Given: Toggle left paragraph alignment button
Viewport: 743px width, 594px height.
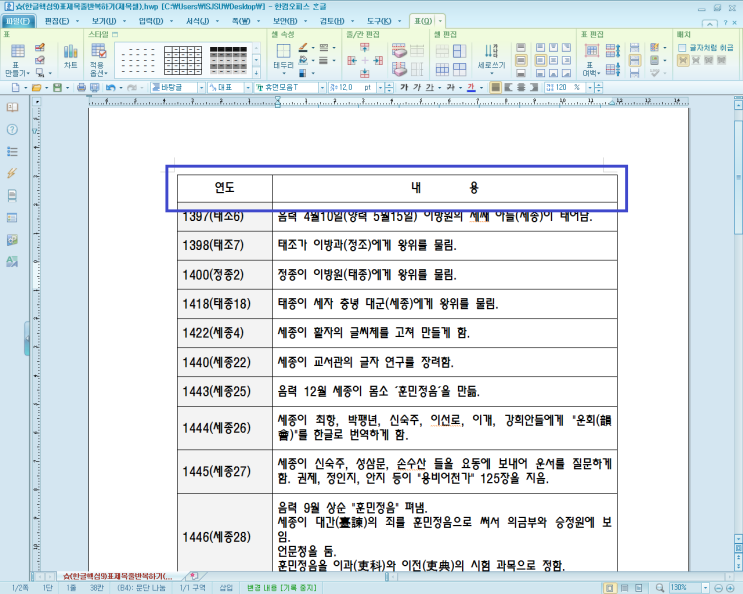Looking at the screenshot, I should click(x=508, y=88).
